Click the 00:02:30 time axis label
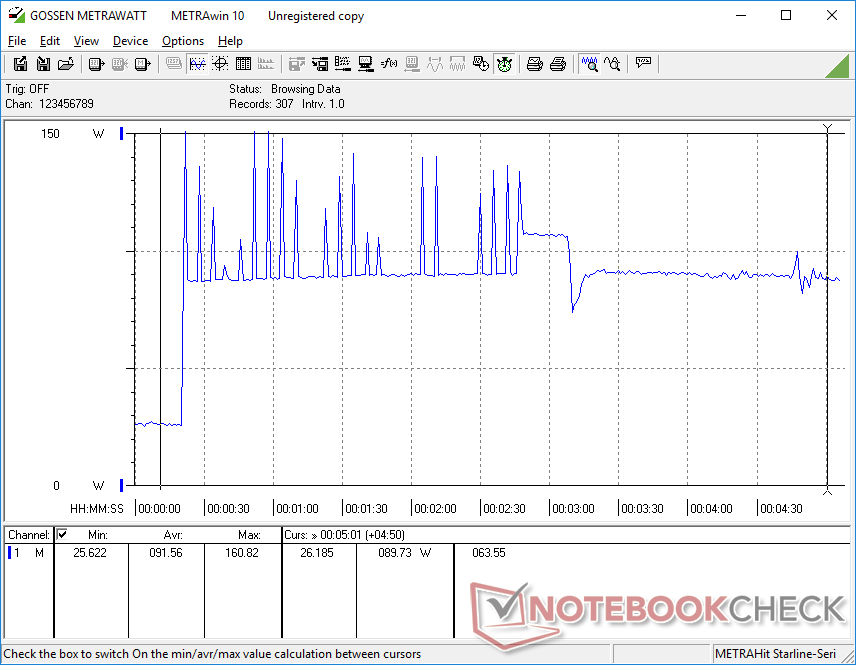The width and height of the screenshot is (856, 665). [x=504, y=509]
